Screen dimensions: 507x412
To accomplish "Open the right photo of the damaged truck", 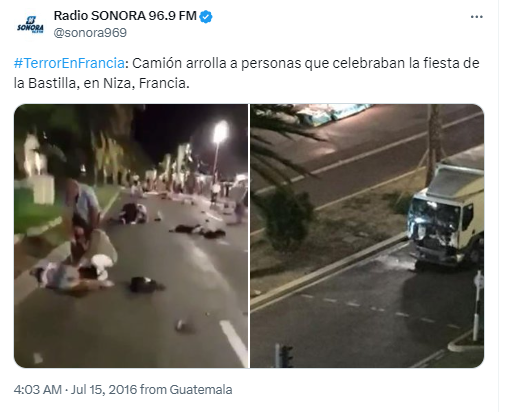I will pyautogui.click(x=367, y=236).
